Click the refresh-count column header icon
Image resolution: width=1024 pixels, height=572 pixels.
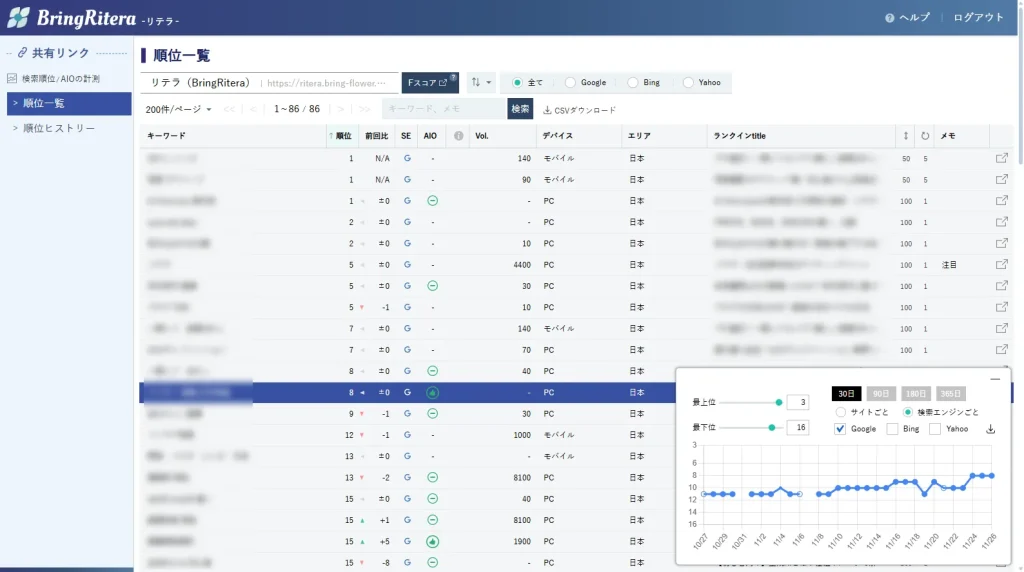(x=925, y=135)
